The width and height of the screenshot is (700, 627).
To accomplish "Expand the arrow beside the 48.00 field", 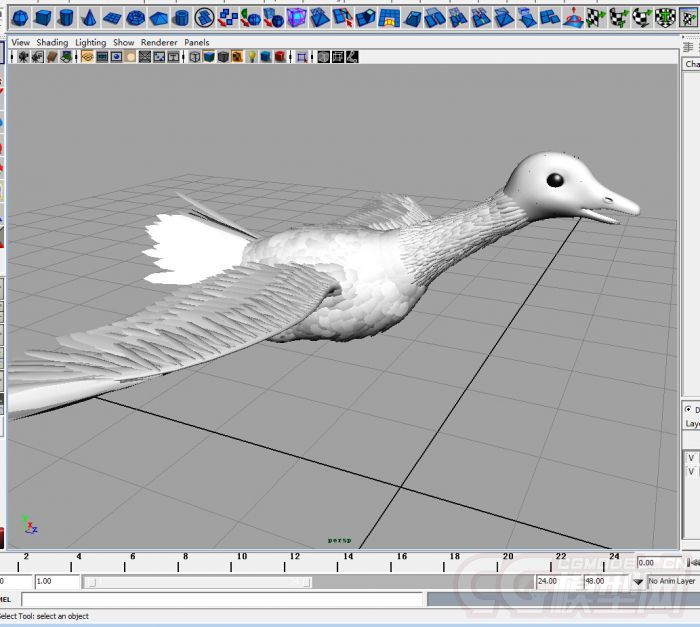I will tap(638, 581).
